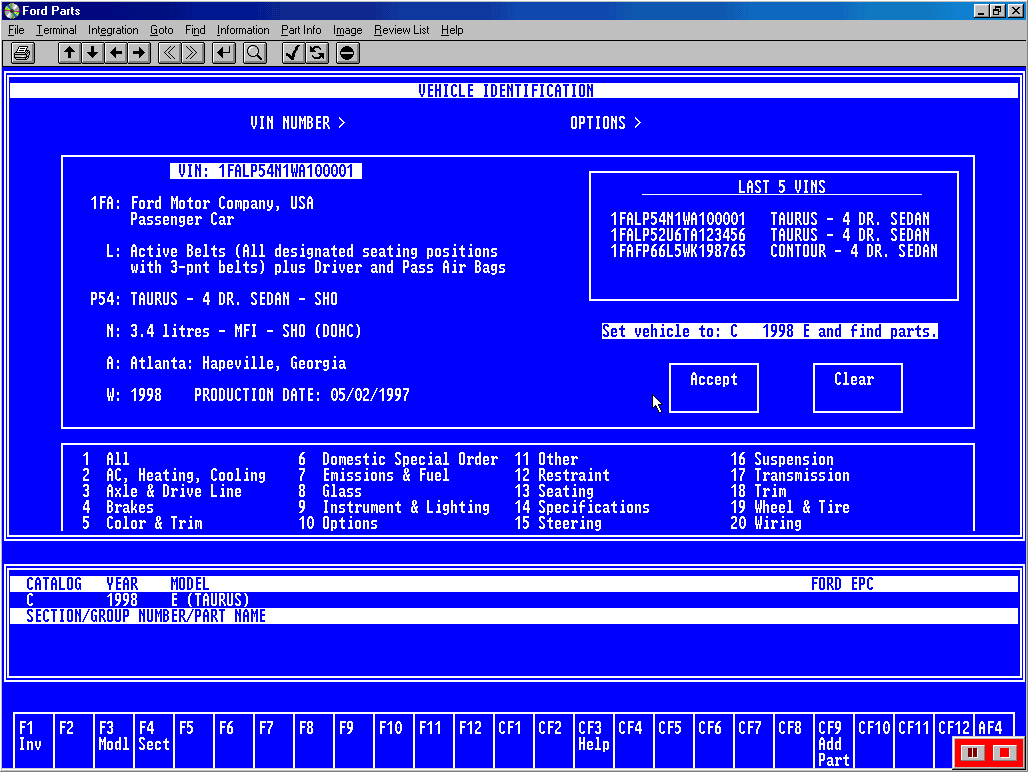This screenshot has height=772, width=1028.
Task: Choose category 12 Restraint
Action: pyautogui.click(x=562, y=475)
